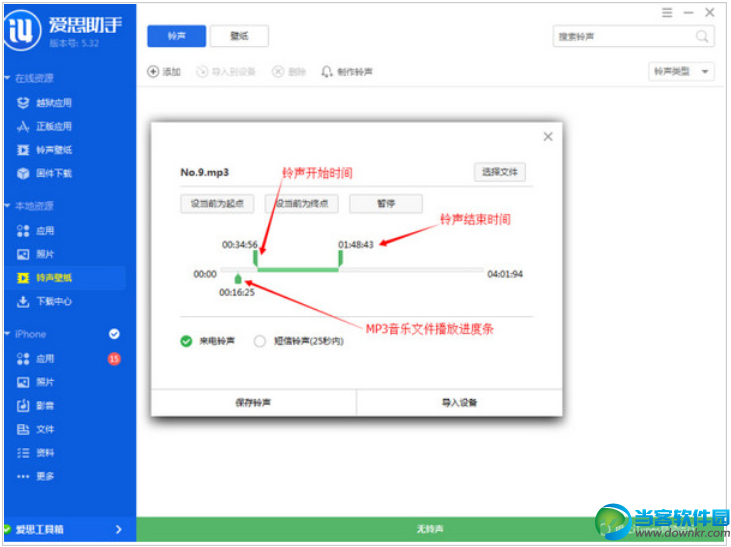Click the 爱思助手 logo icon
Screen dimensions: 731x547
[x=22, y=29]
